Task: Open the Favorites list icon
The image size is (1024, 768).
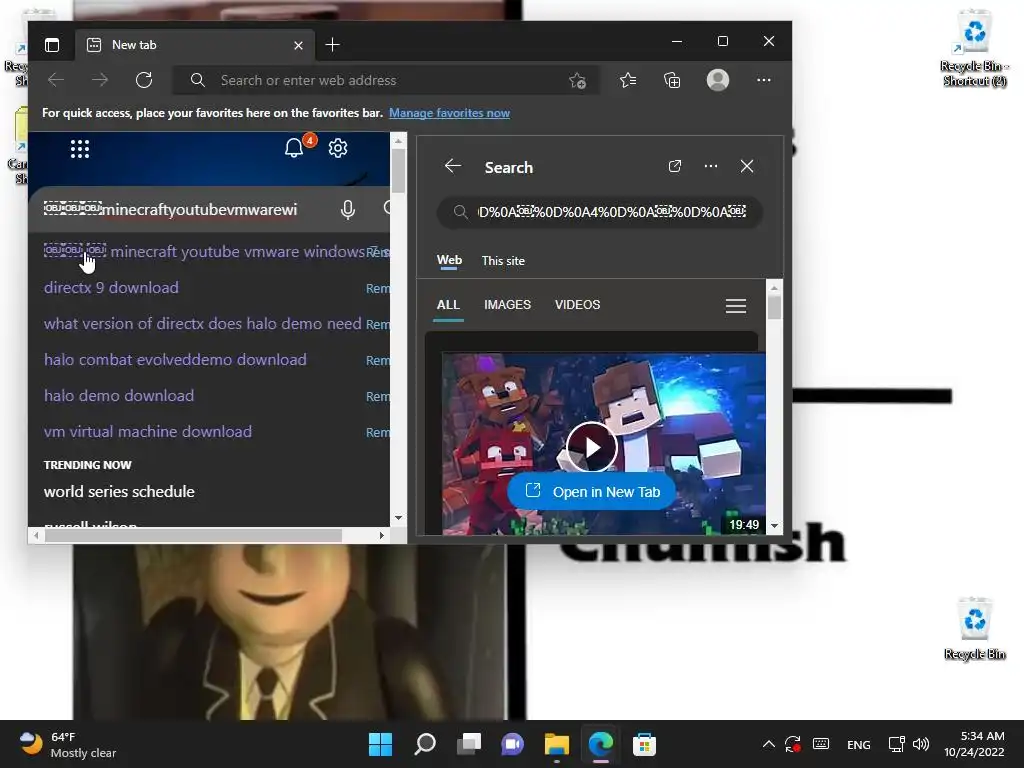Action: [x=628, y=80]
